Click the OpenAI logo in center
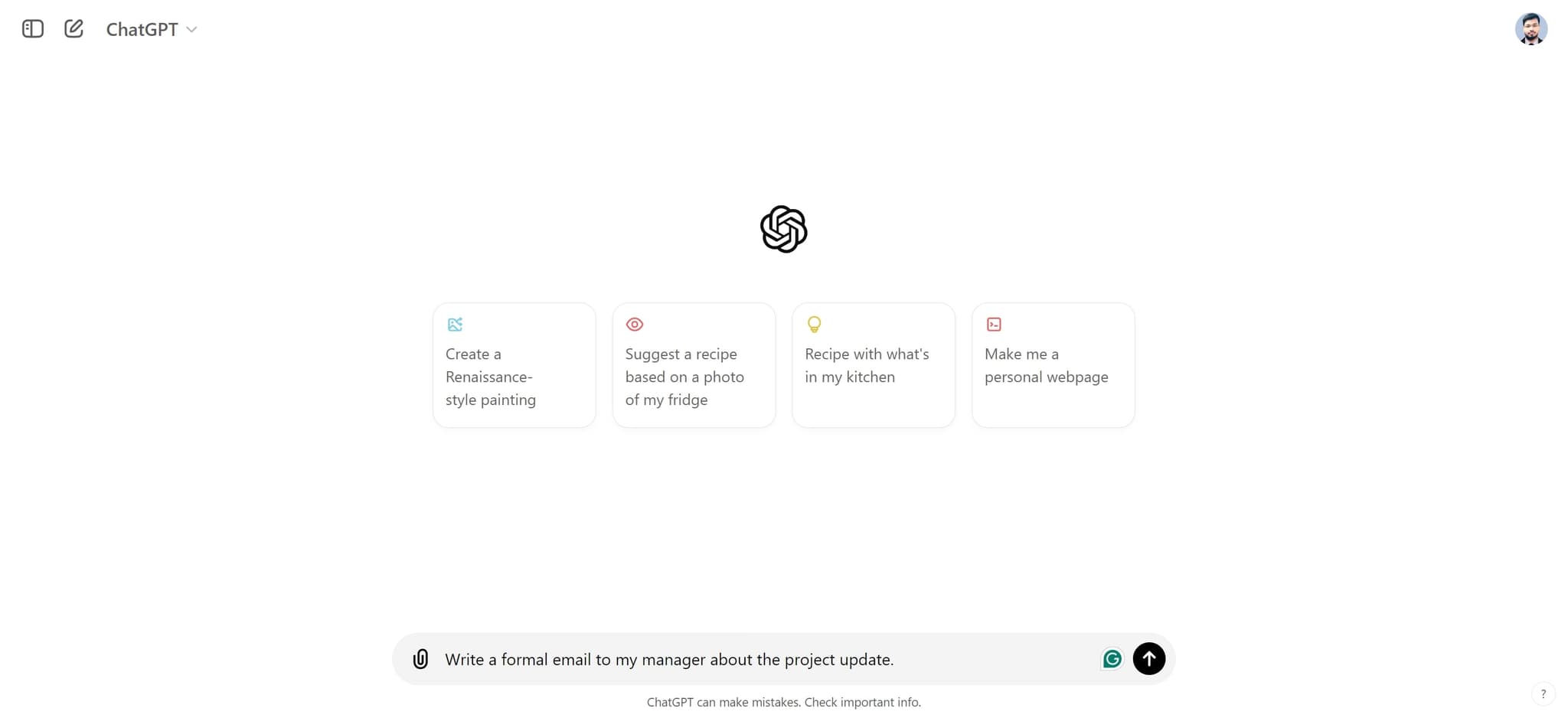 point(783,229)
